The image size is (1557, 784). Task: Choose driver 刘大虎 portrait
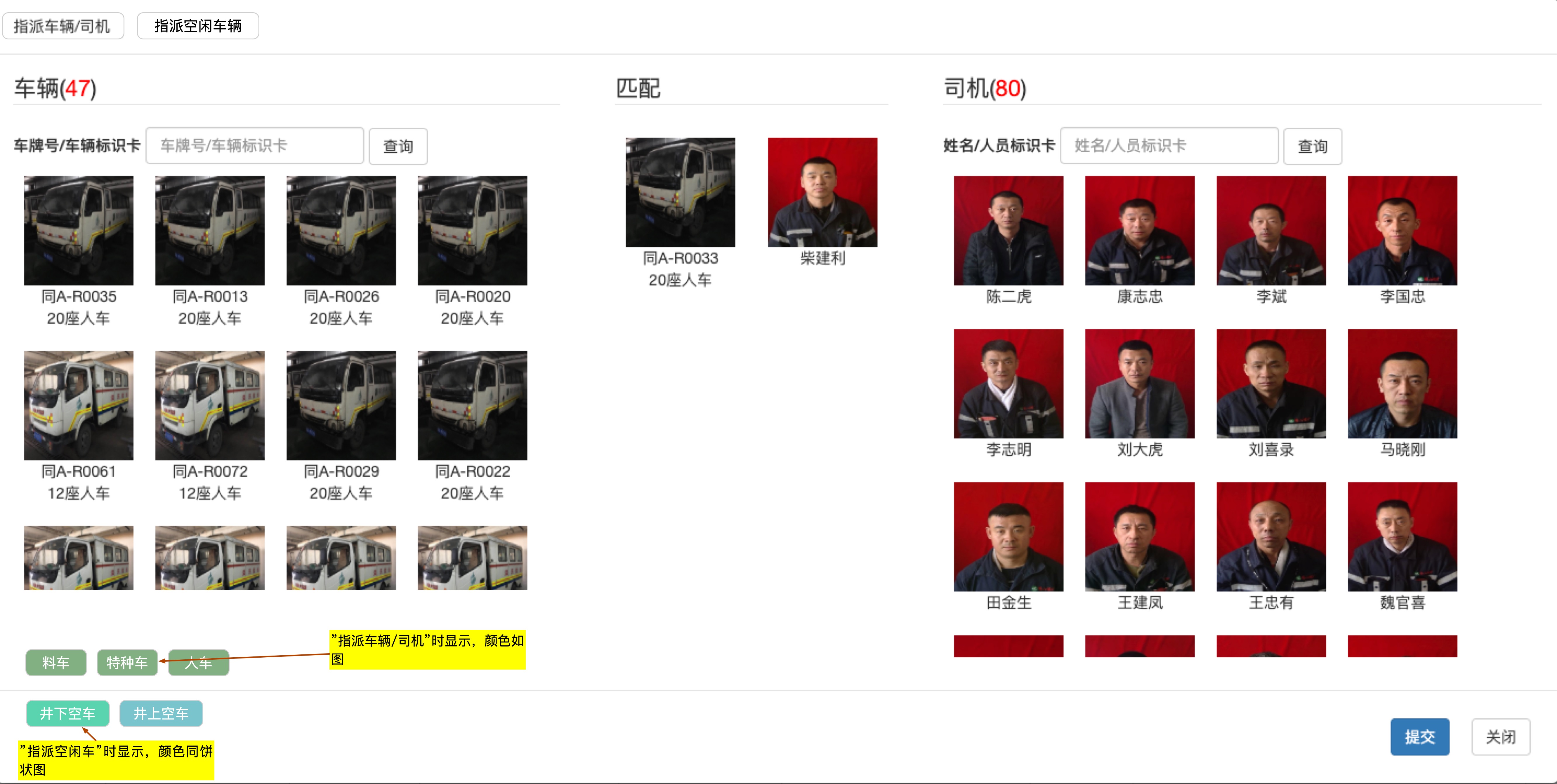1139,384
